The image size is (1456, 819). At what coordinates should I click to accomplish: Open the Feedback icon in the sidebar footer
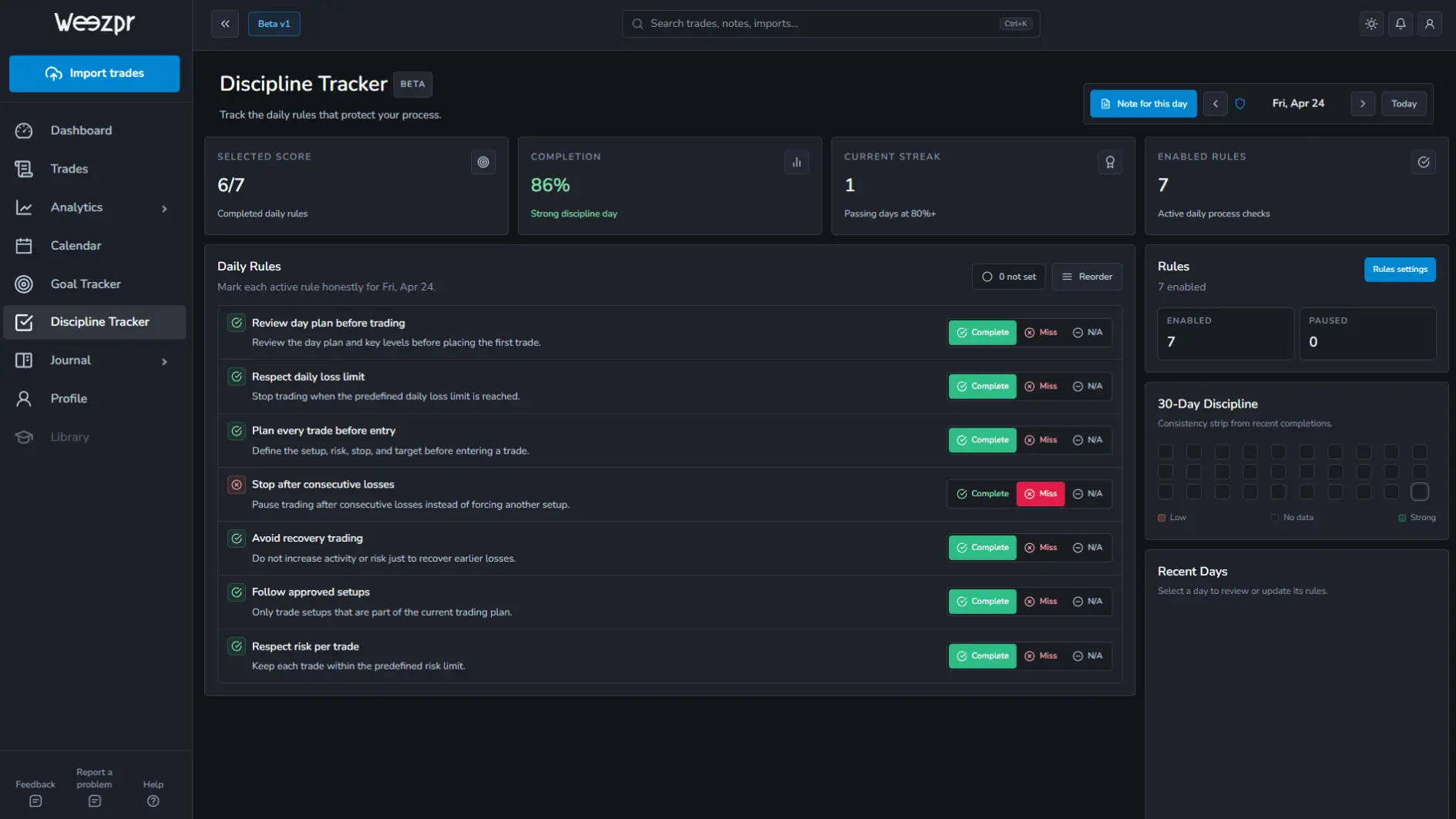coord(35,801)
